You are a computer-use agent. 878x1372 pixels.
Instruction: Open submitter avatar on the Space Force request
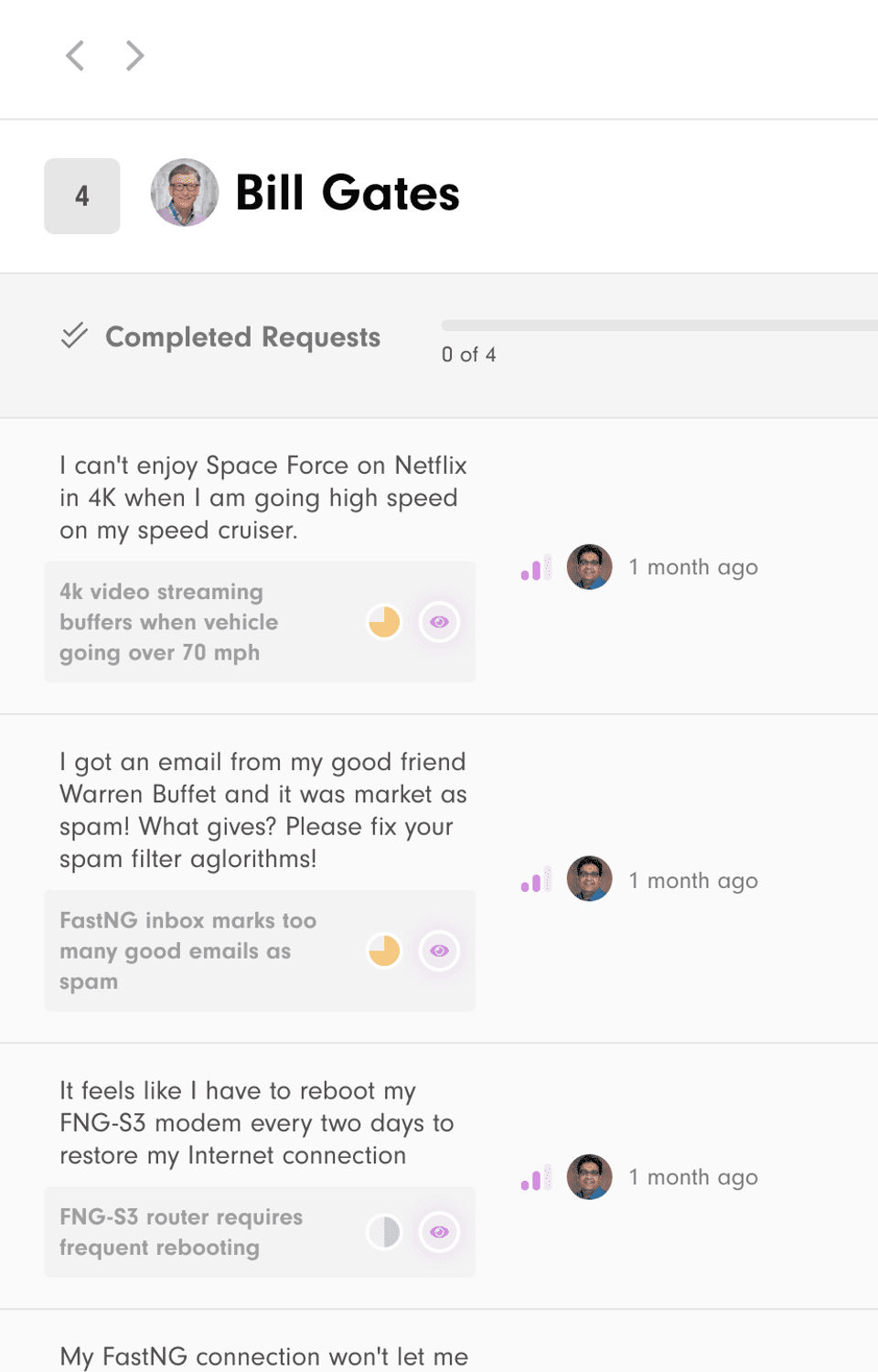[x=590, y=567]
